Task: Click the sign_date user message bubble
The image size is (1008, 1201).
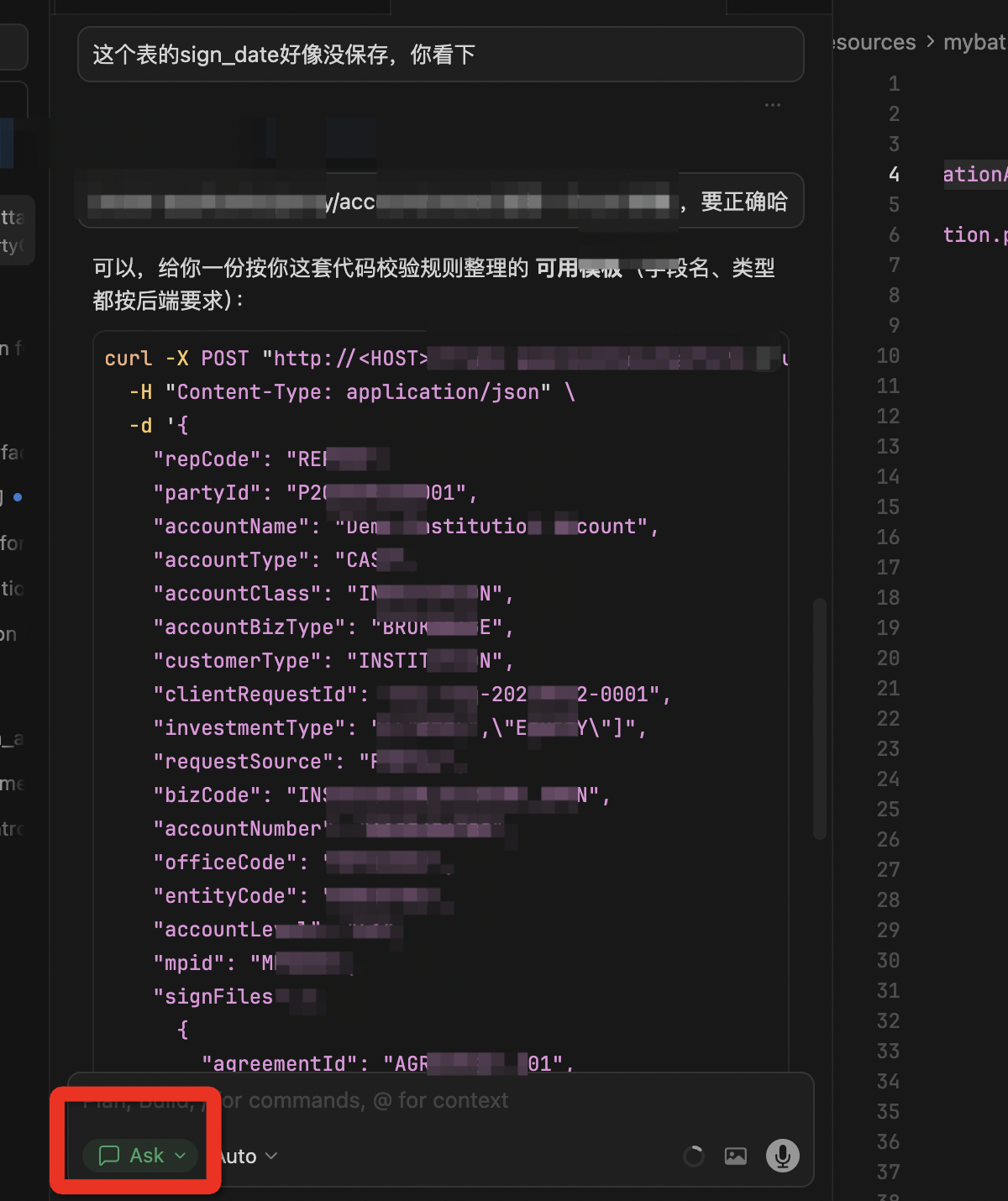Action: pyautogui.click(x=441, y=55)
